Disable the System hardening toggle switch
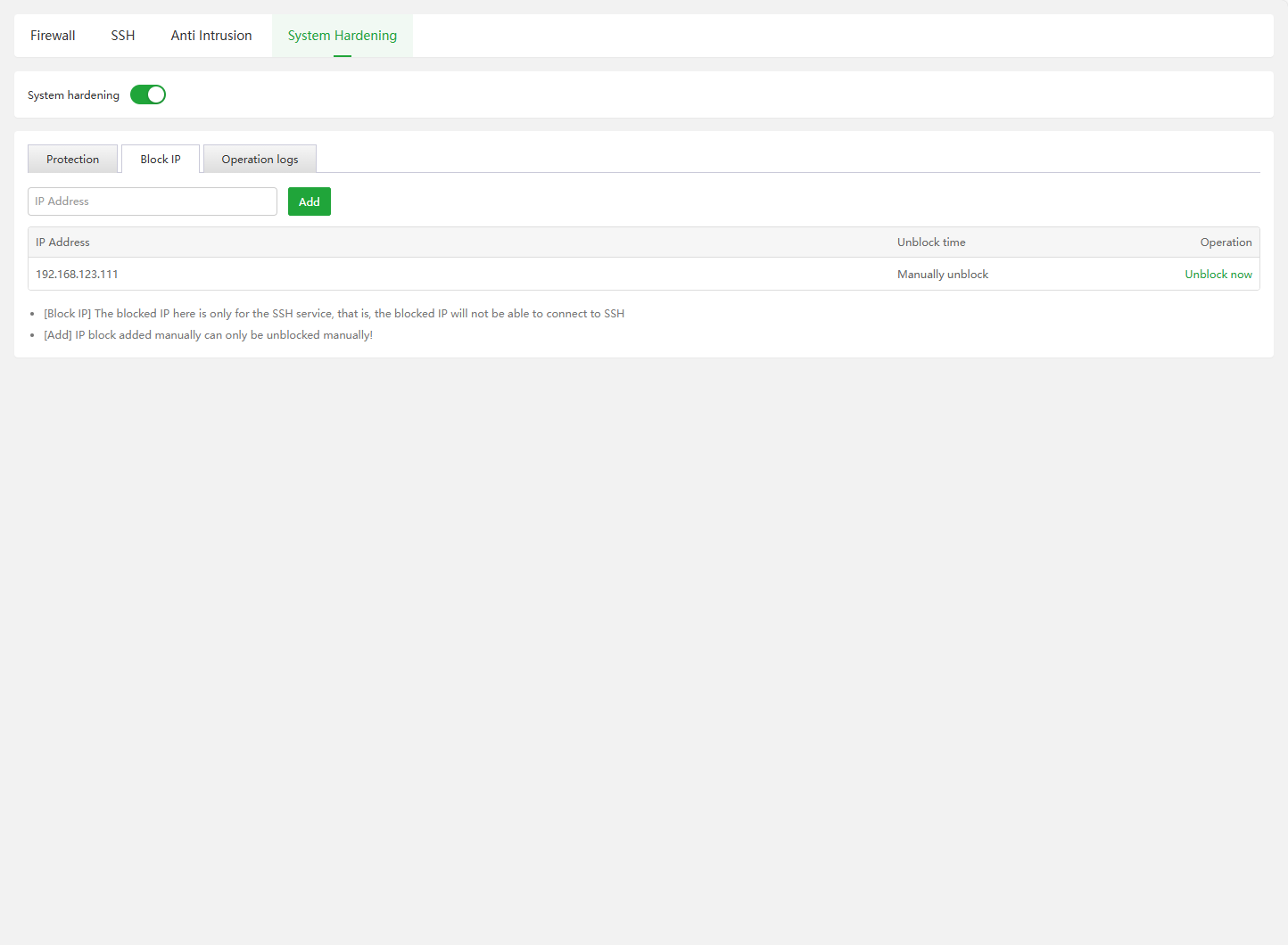The image size is (1288, 945). 148,94
